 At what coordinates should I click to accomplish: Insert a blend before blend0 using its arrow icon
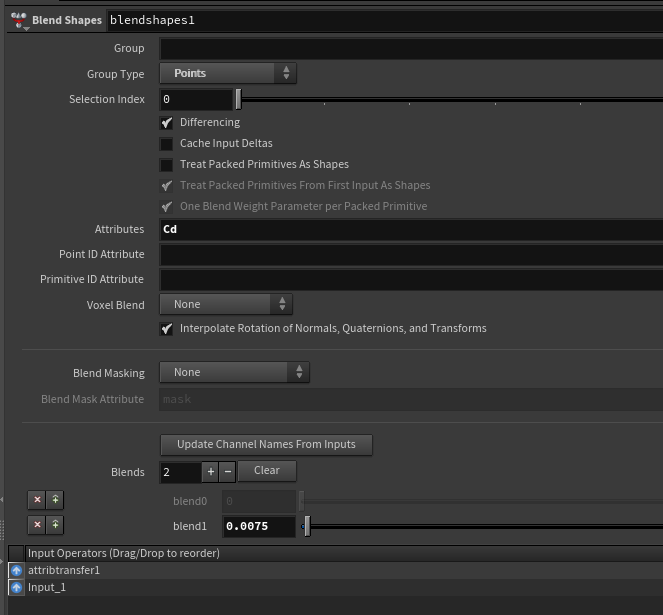pos(55,500)
